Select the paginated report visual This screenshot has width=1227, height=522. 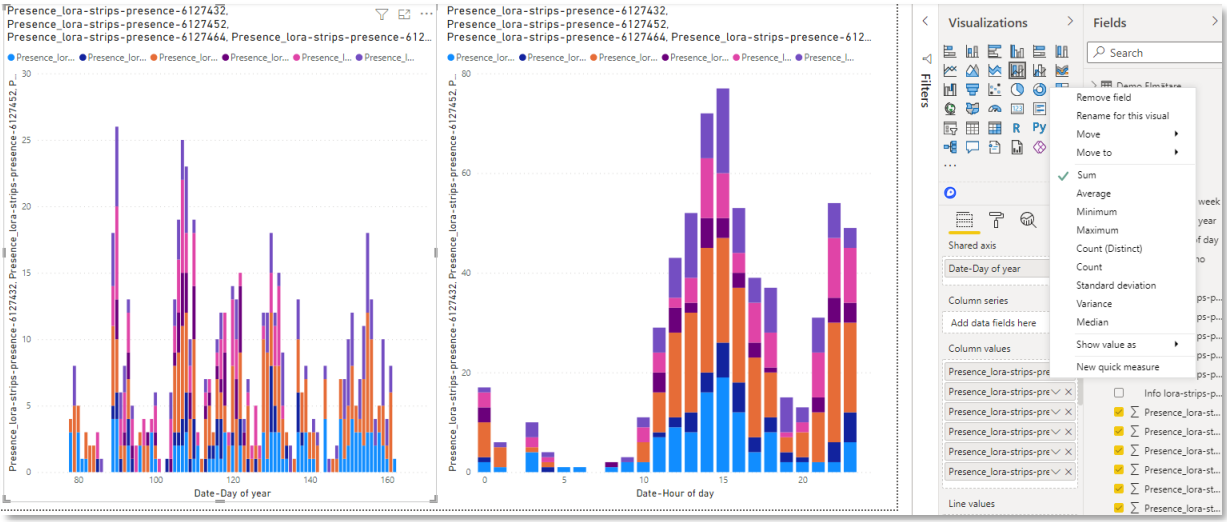point(1017,147)
